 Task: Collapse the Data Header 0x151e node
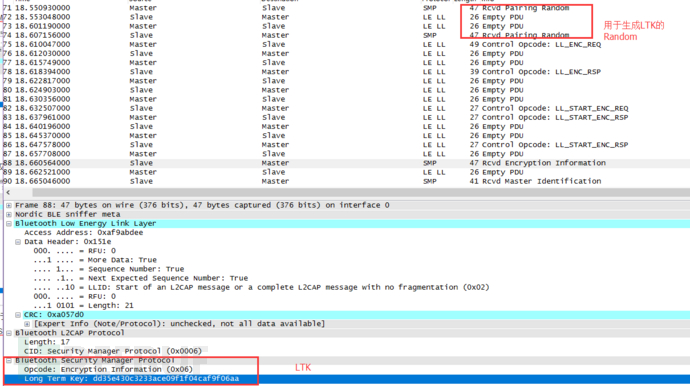[x=18, y=242]
